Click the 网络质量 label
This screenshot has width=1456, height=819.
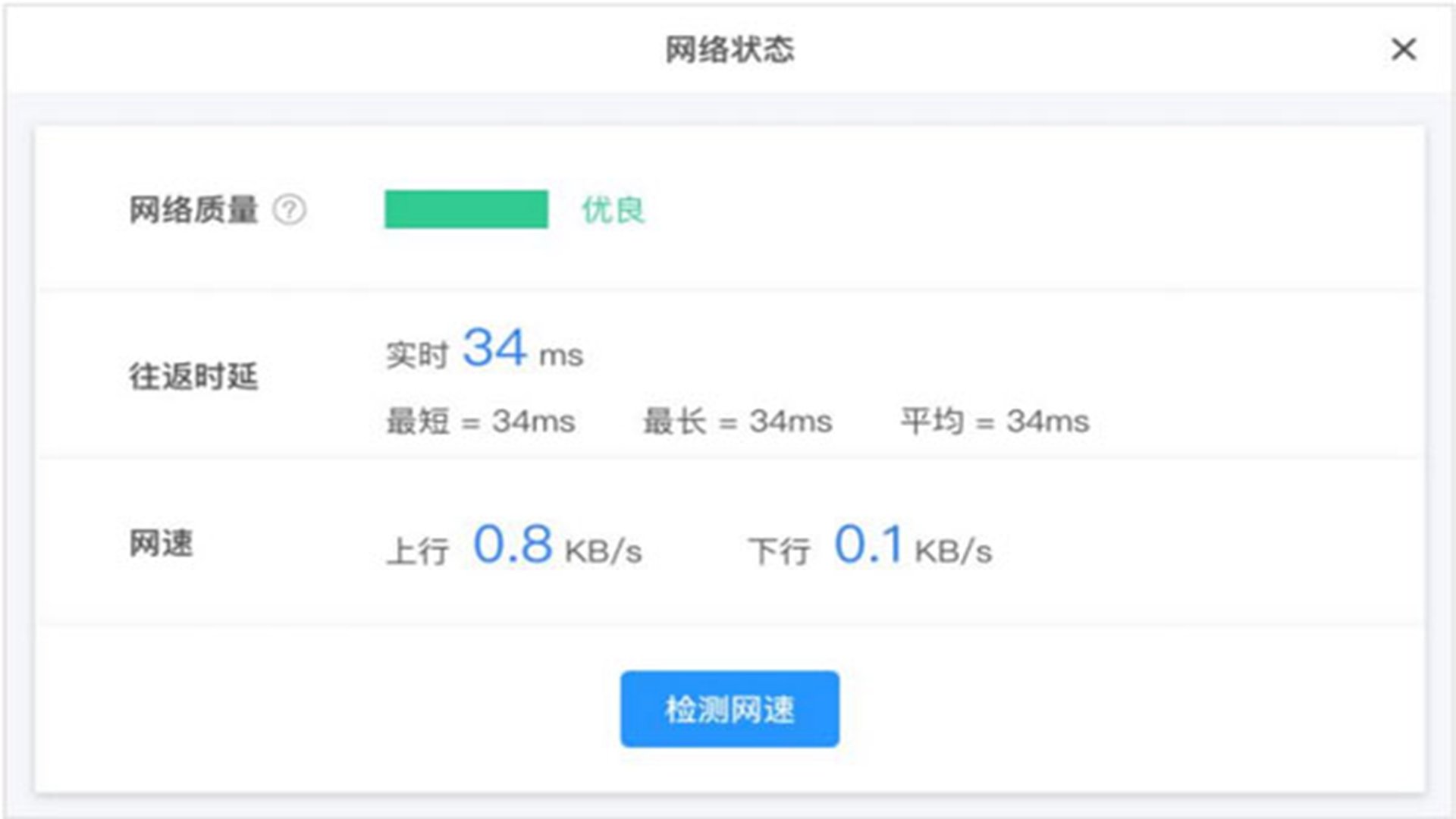(x=193, y=210)
